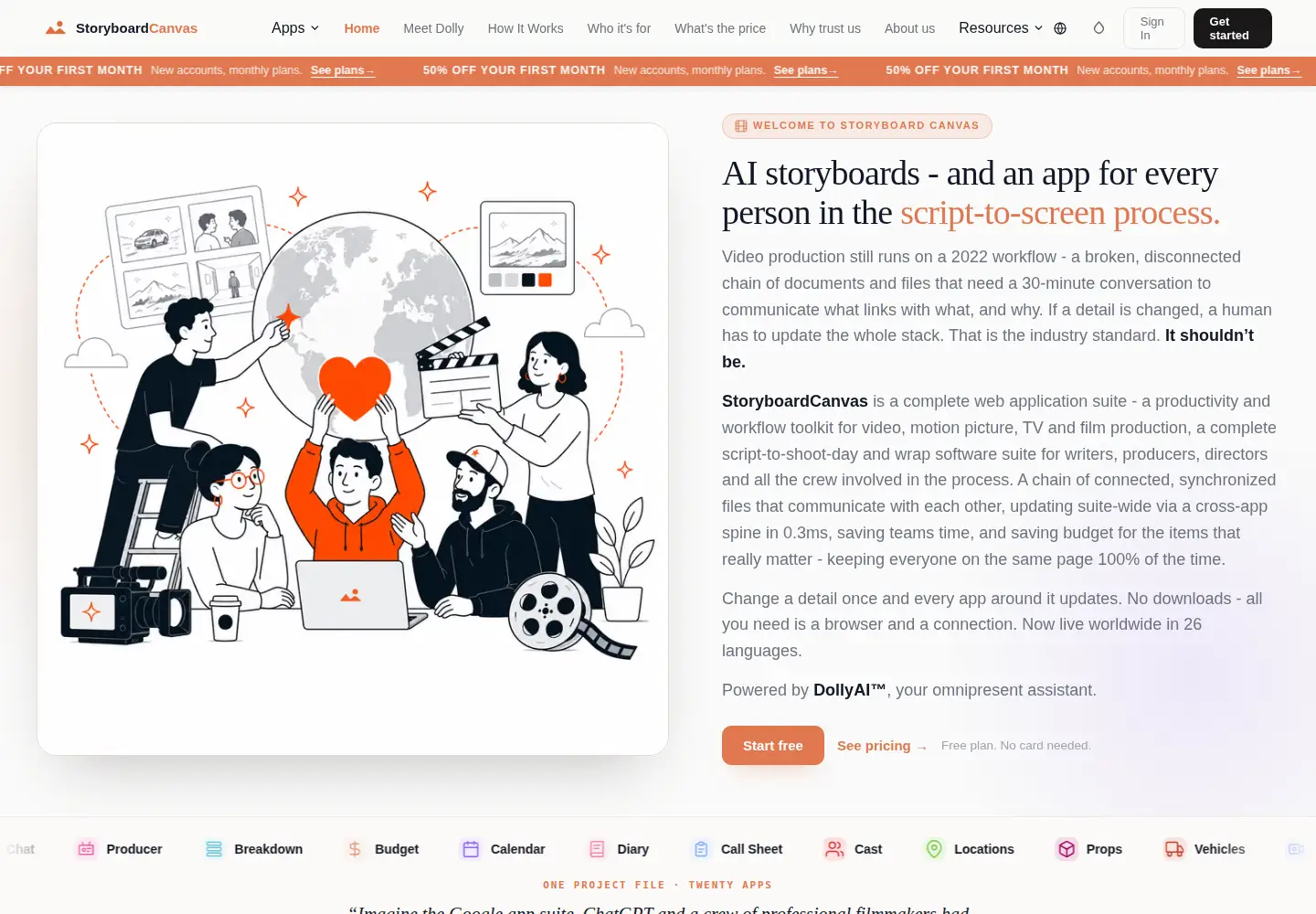Viewport: 1316px width, 914px height.
Task: Click the Vehicles label in app strip
Action: pyautogui.click(x=1219, y=849)
